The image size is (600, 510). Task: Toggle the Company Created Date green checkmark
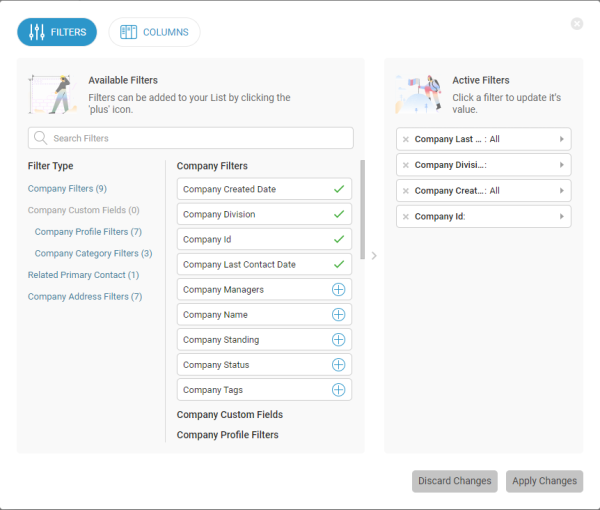(338, 189)
